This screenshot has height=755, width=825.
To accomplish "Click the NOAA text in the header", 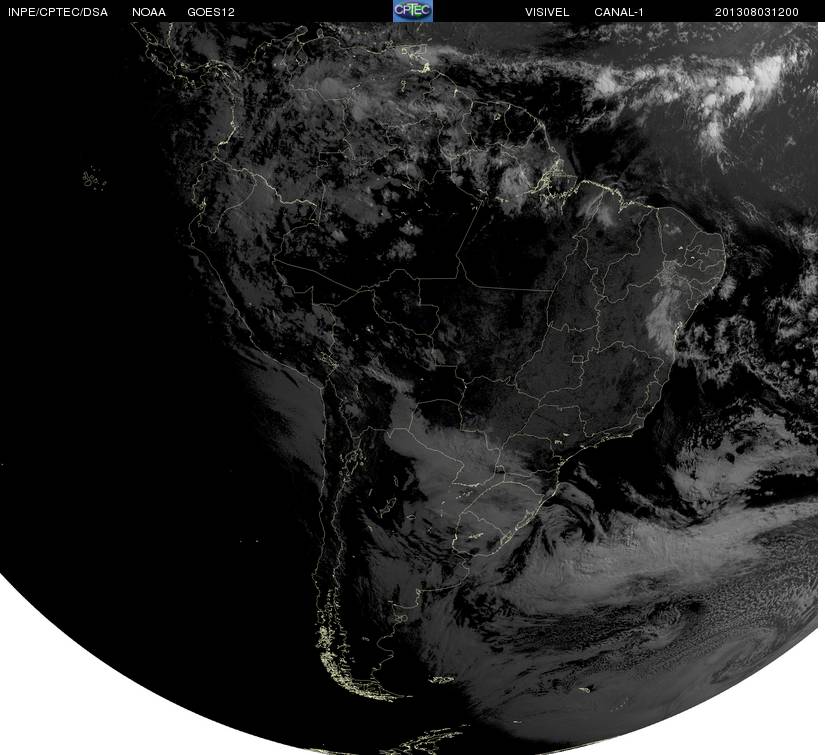I will coord(149,12).
